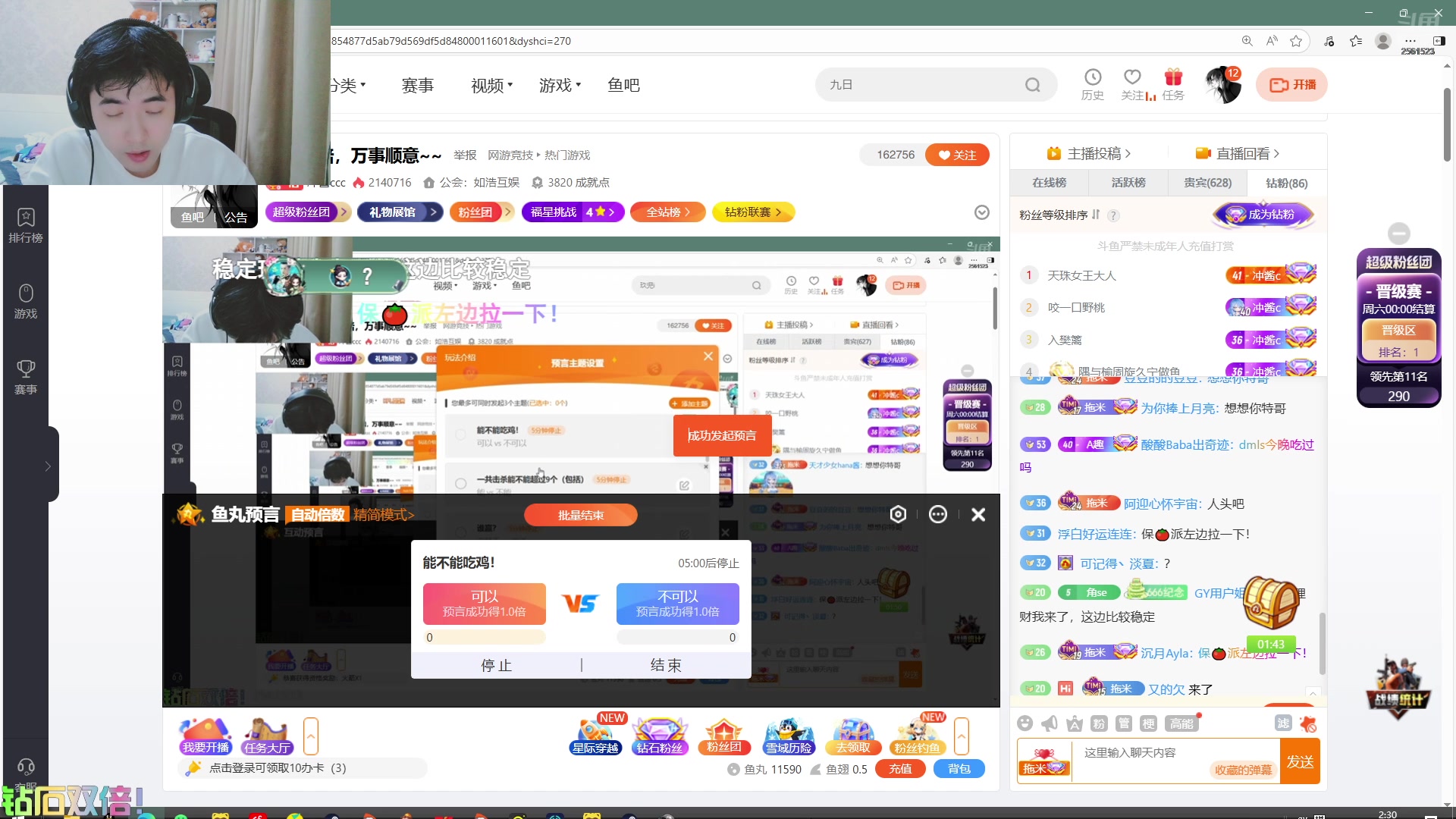Open the prediction more-options bubble icon
The width and height of the screenshot is (1456, 819).
pyautogui.click(x=938, y=514)
